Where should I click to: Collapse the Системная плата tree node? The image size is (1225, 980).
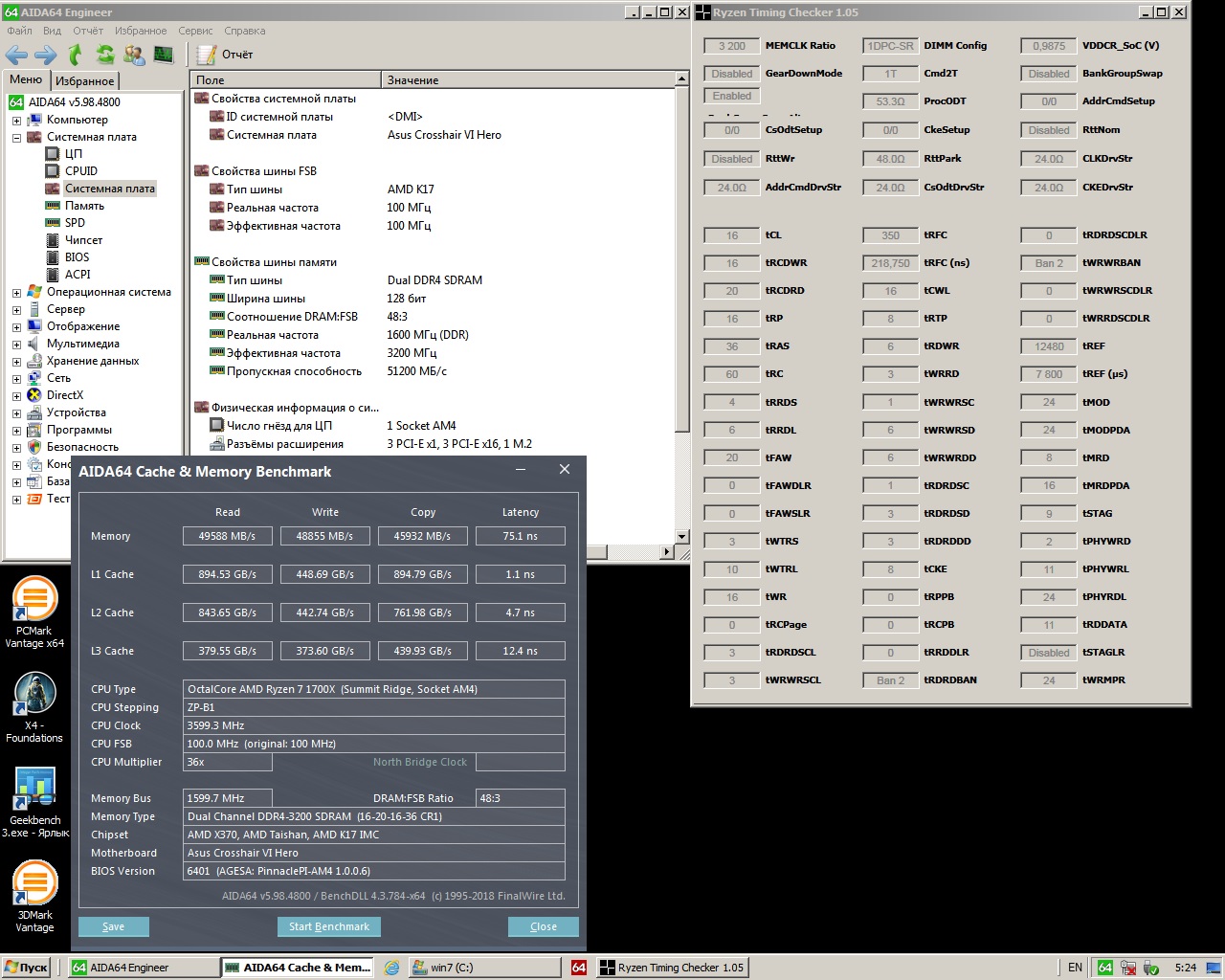16,138
